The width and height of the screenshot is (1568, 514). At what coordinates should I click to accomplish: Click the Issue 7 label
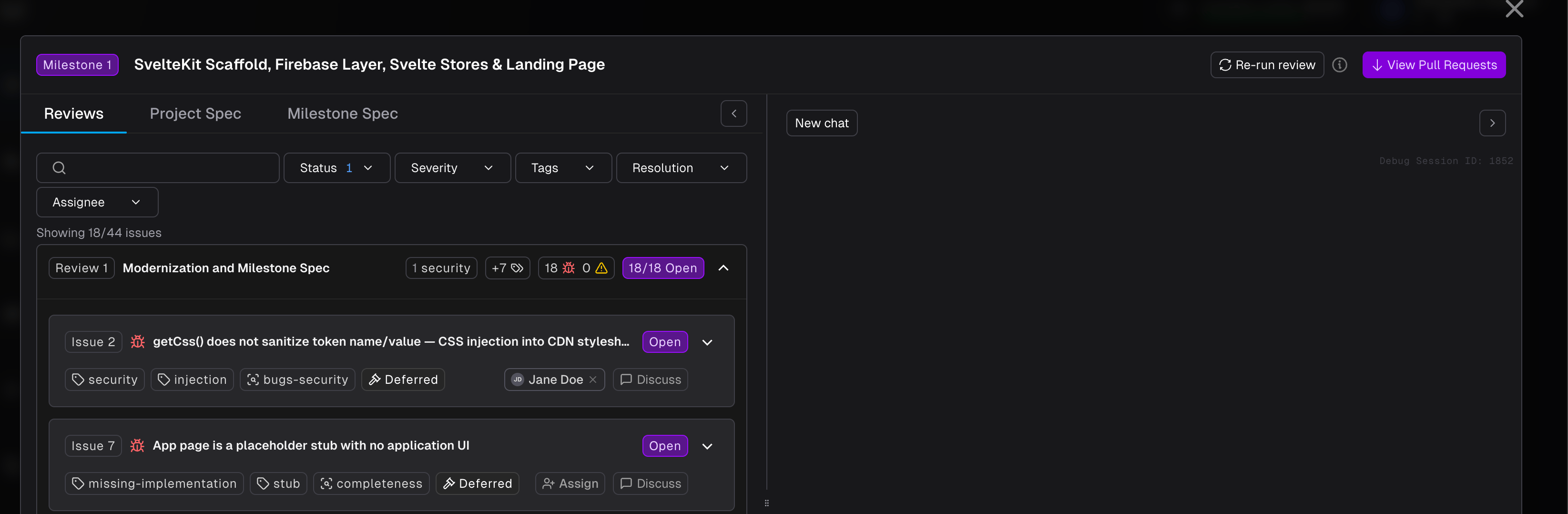pyautogui.click(x=93, y=446)
